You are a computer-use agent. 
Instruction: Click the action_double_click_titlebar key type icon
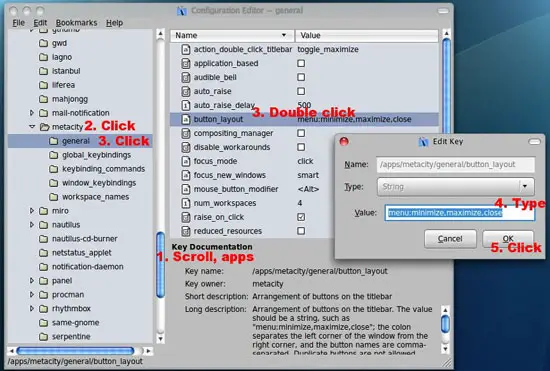(x=186, y=49)
